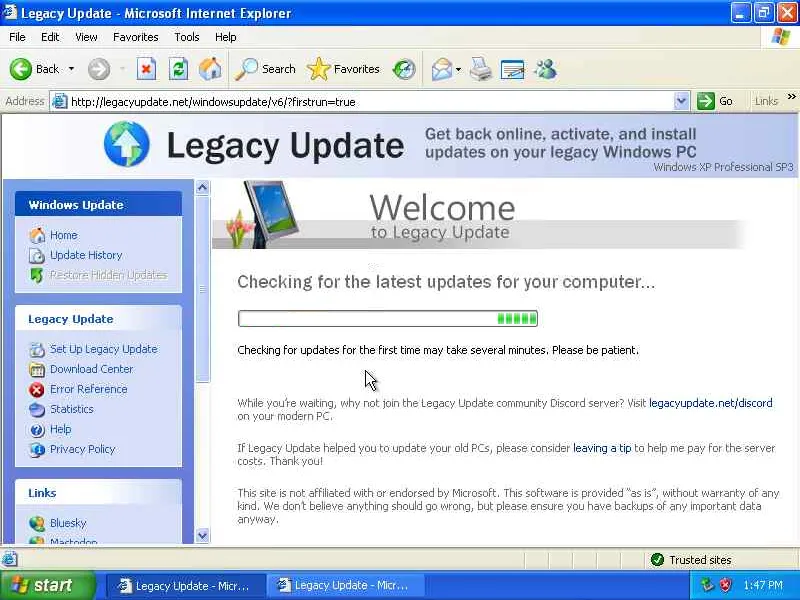Image resolution: width=800 pixels, height=600 pixels.
Task: Click the sidebar scrollbar thumb
Action: coord(203,289)
